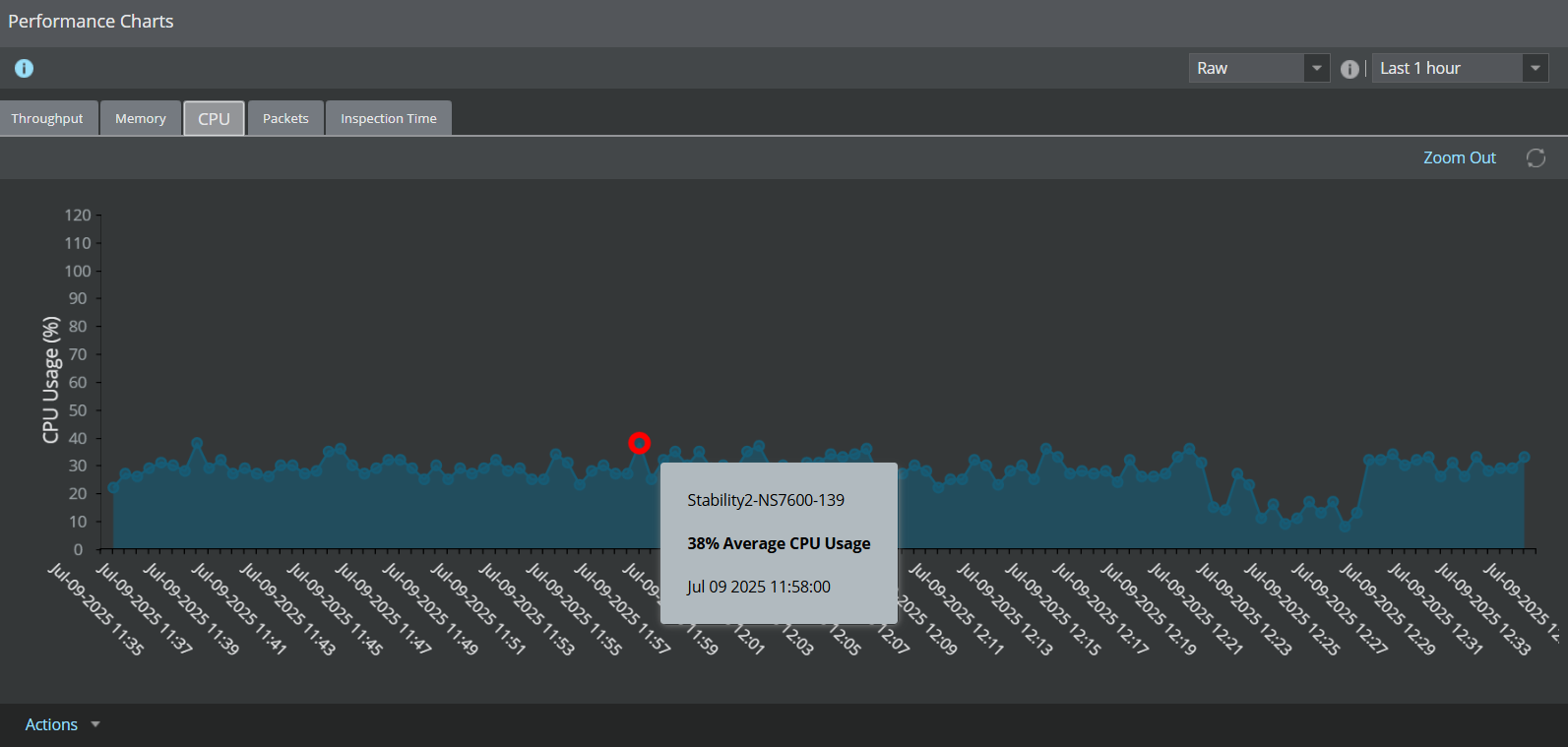Click the Jul-09-2025 12:15 x-axis label
This screenshot has height=747, width=1568.
pos(1053,609)
